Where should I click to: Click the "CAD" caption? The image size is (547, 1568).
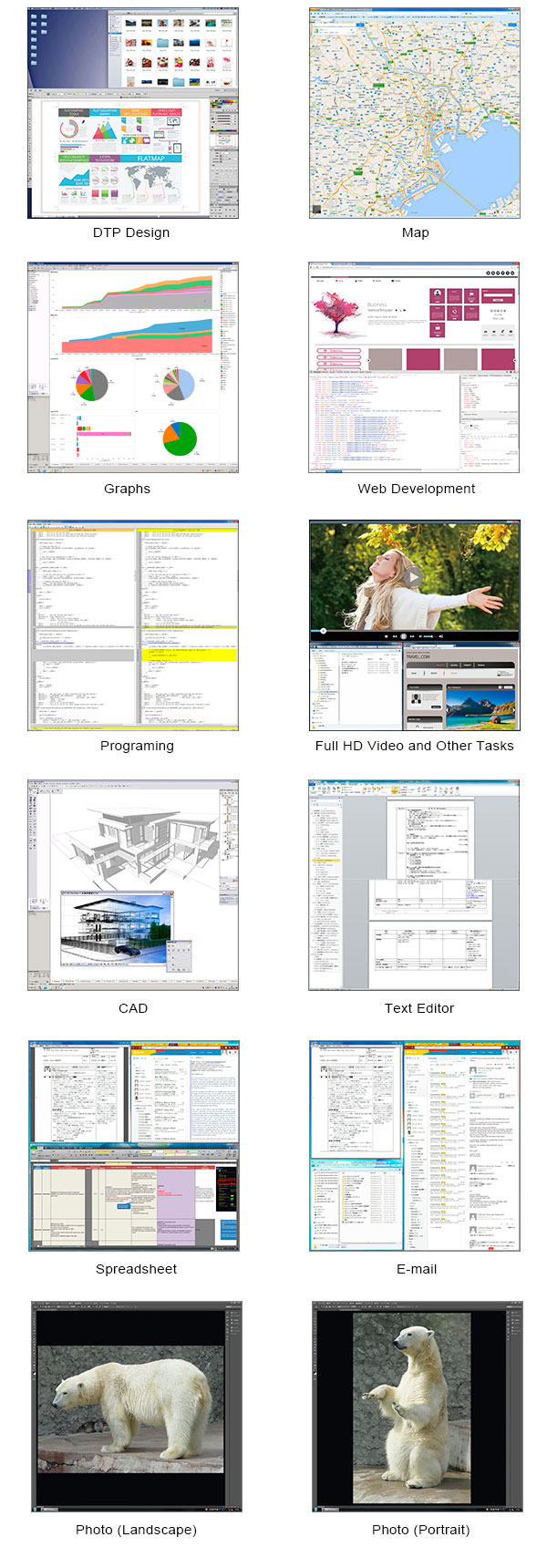pyautogui.click(x=133, y=1008)
